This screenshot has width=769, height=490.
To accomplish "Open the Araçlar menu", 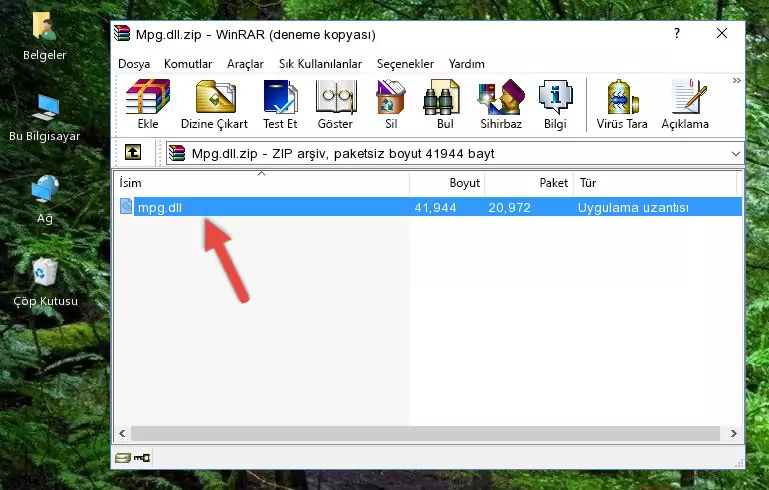I will (245, 64).
